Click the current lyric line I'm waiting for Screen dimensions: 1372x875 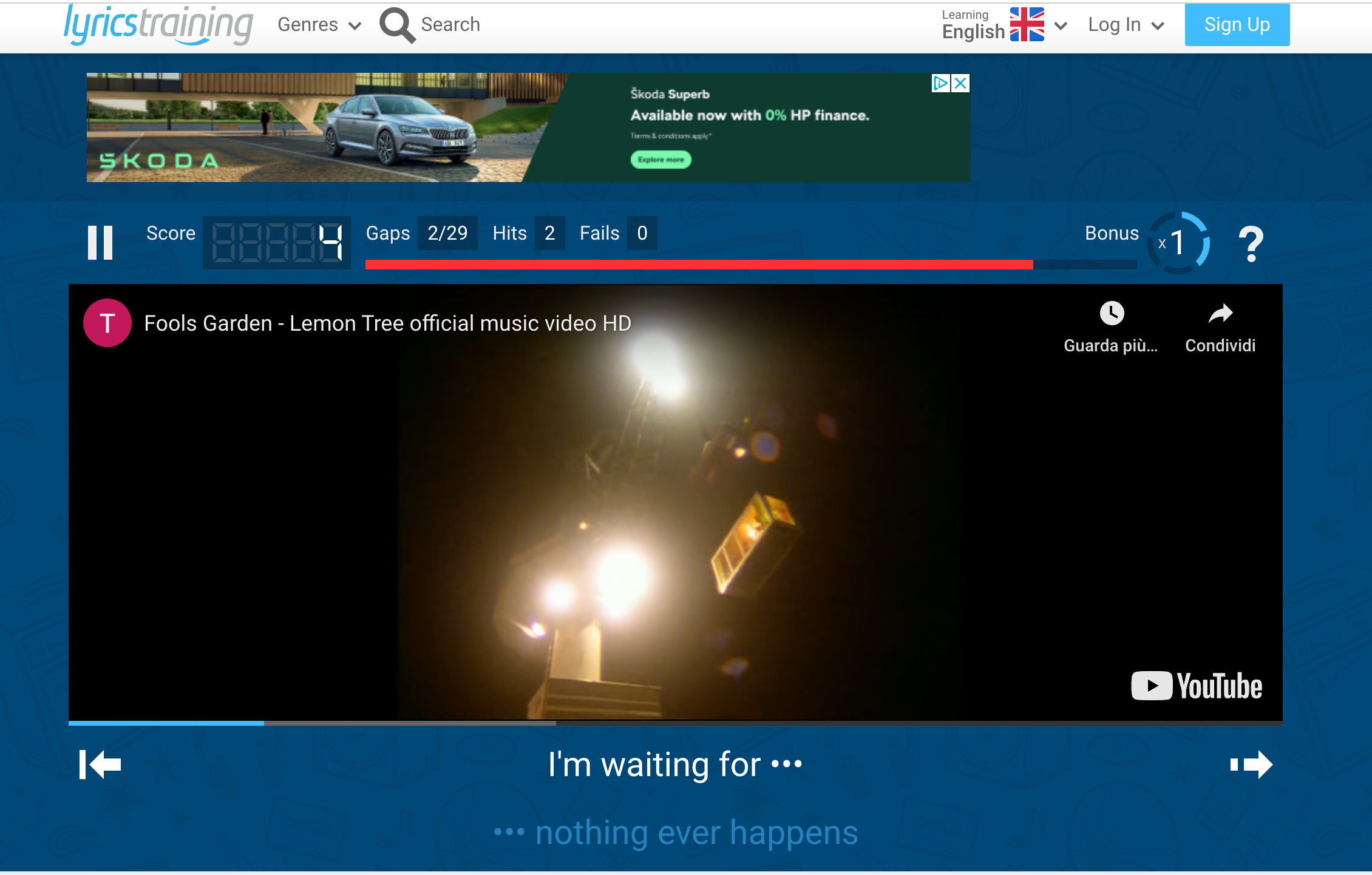point(675,764)
